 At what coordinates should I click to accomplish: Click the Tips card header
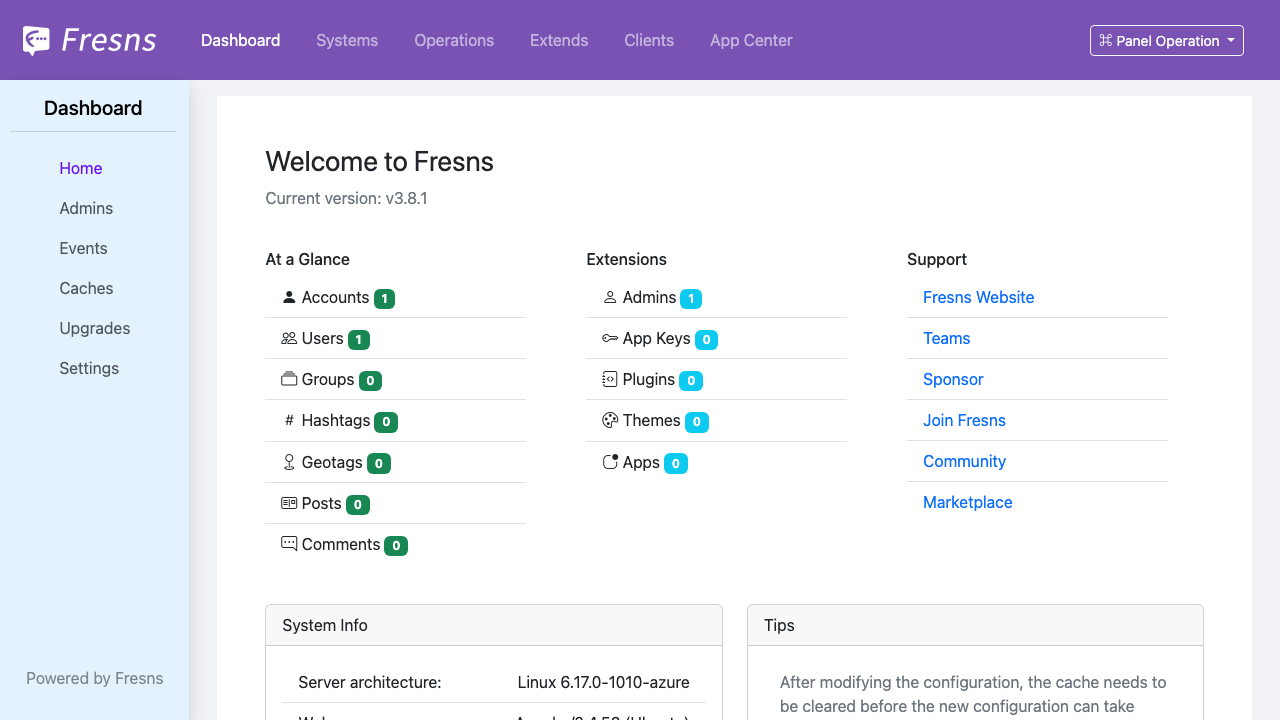[975, 625]
